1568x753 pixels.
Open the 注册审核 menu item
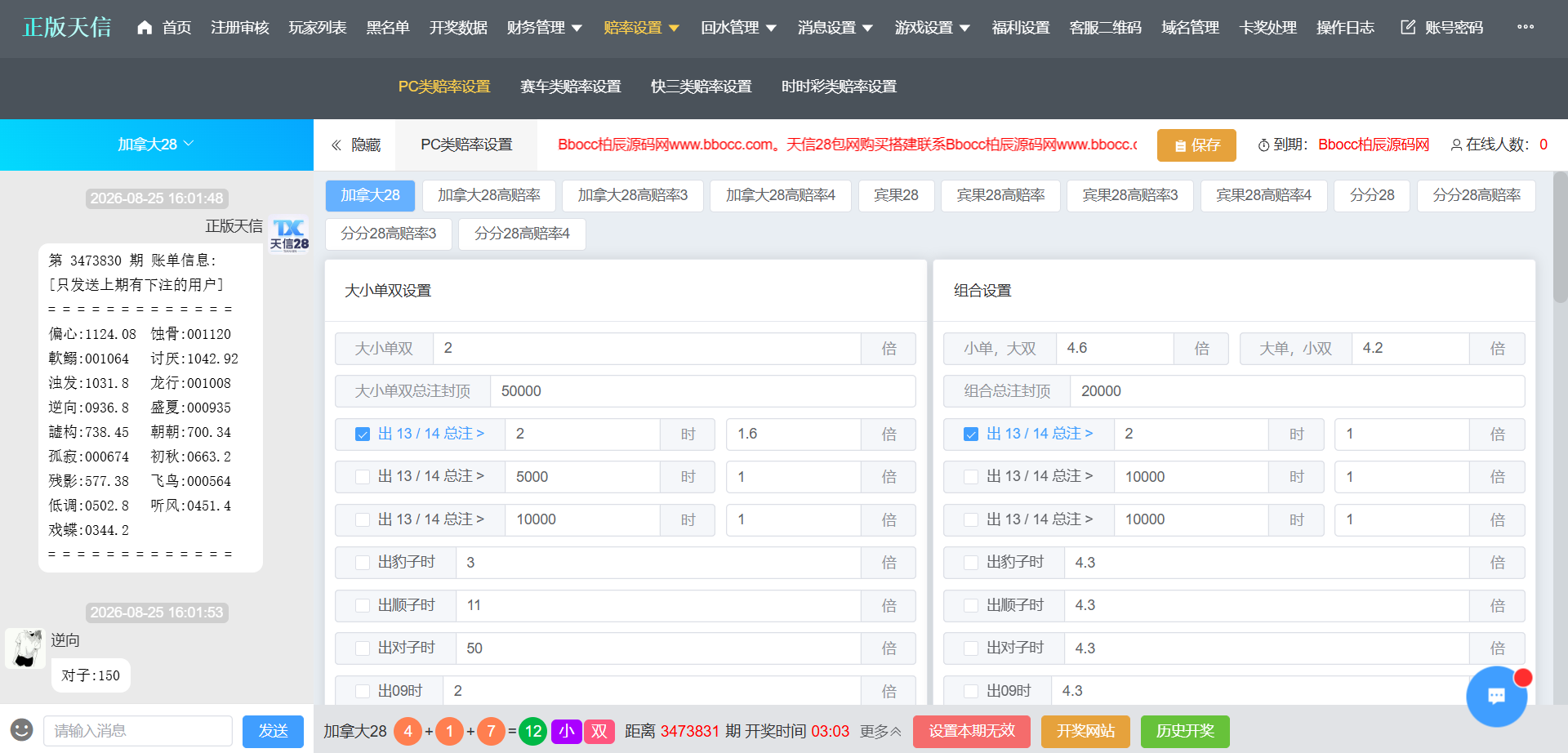[240, 28]
